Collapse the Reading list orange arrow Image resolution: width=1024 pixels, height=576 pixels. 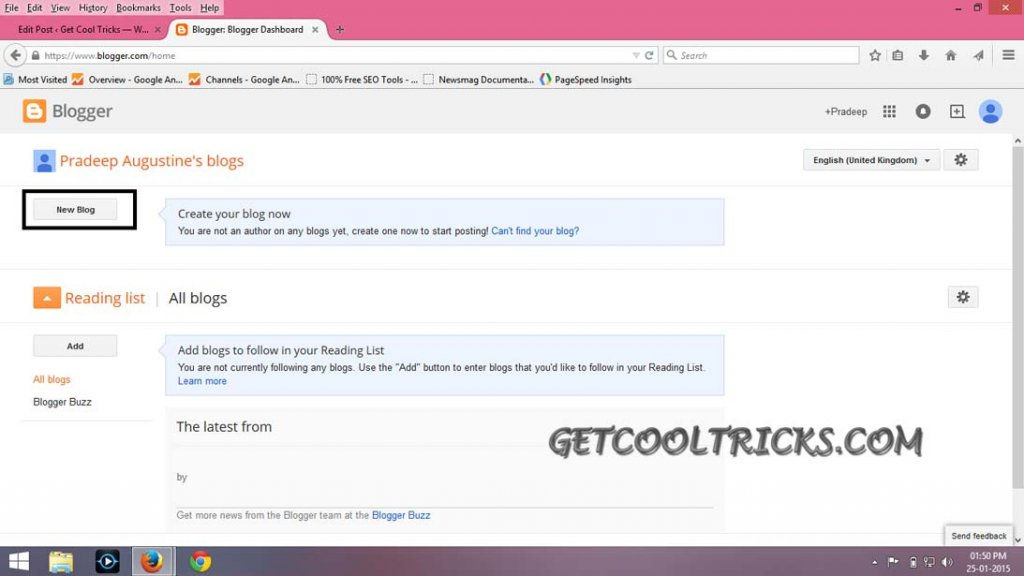point(47,298)
